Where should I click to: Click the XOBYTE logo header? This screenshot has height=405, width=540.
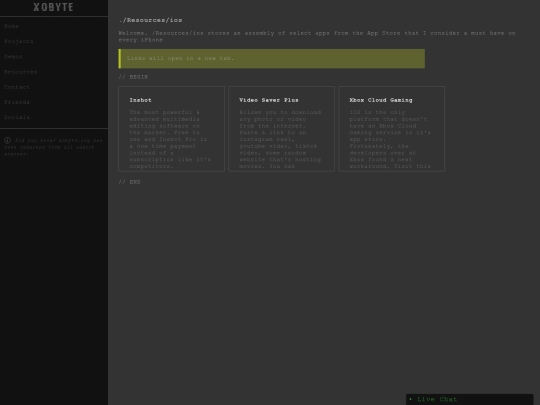53,7
